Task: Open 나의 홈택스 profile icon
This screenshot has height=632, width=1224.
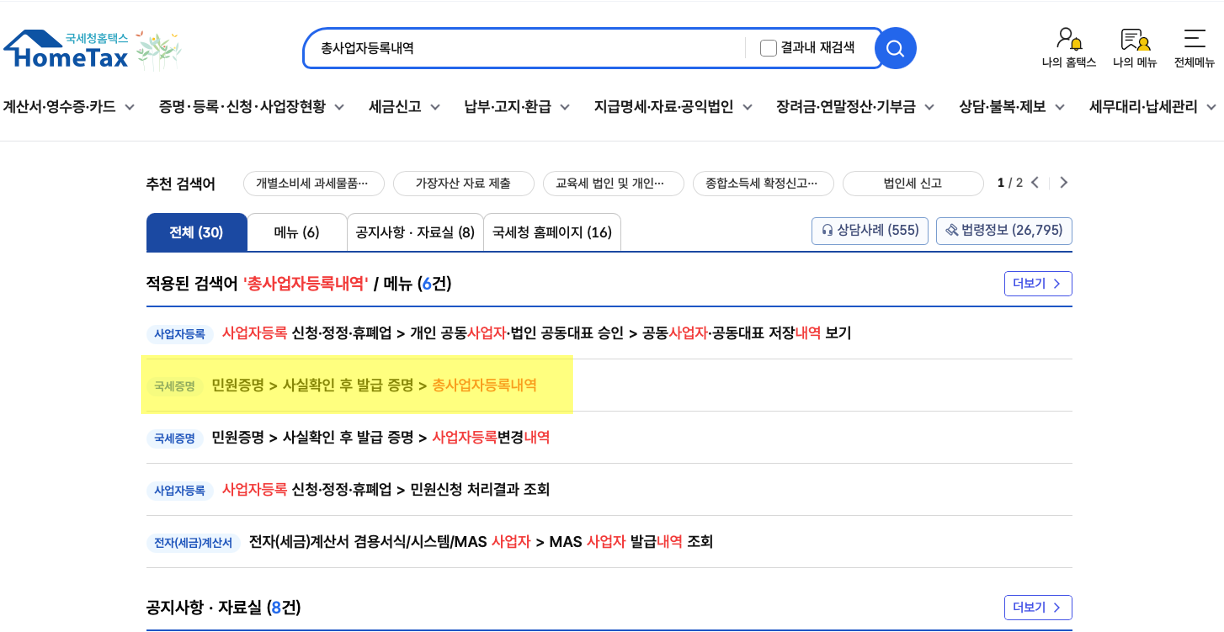Action: tap(1069, 48)
